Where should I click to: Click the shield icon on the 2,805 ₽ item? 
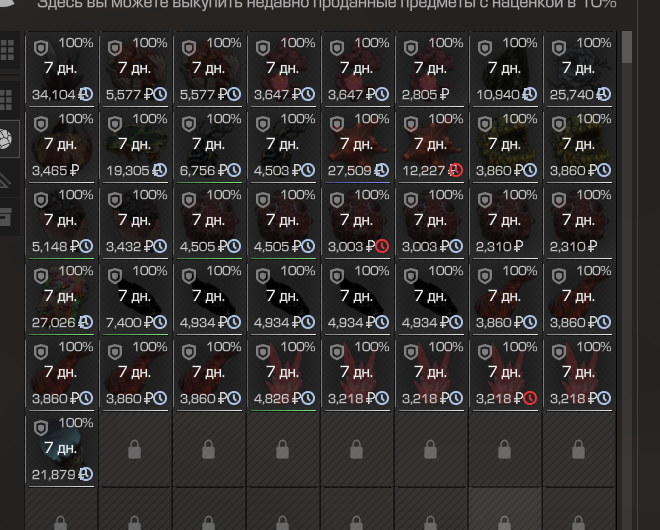click(410, 48)
